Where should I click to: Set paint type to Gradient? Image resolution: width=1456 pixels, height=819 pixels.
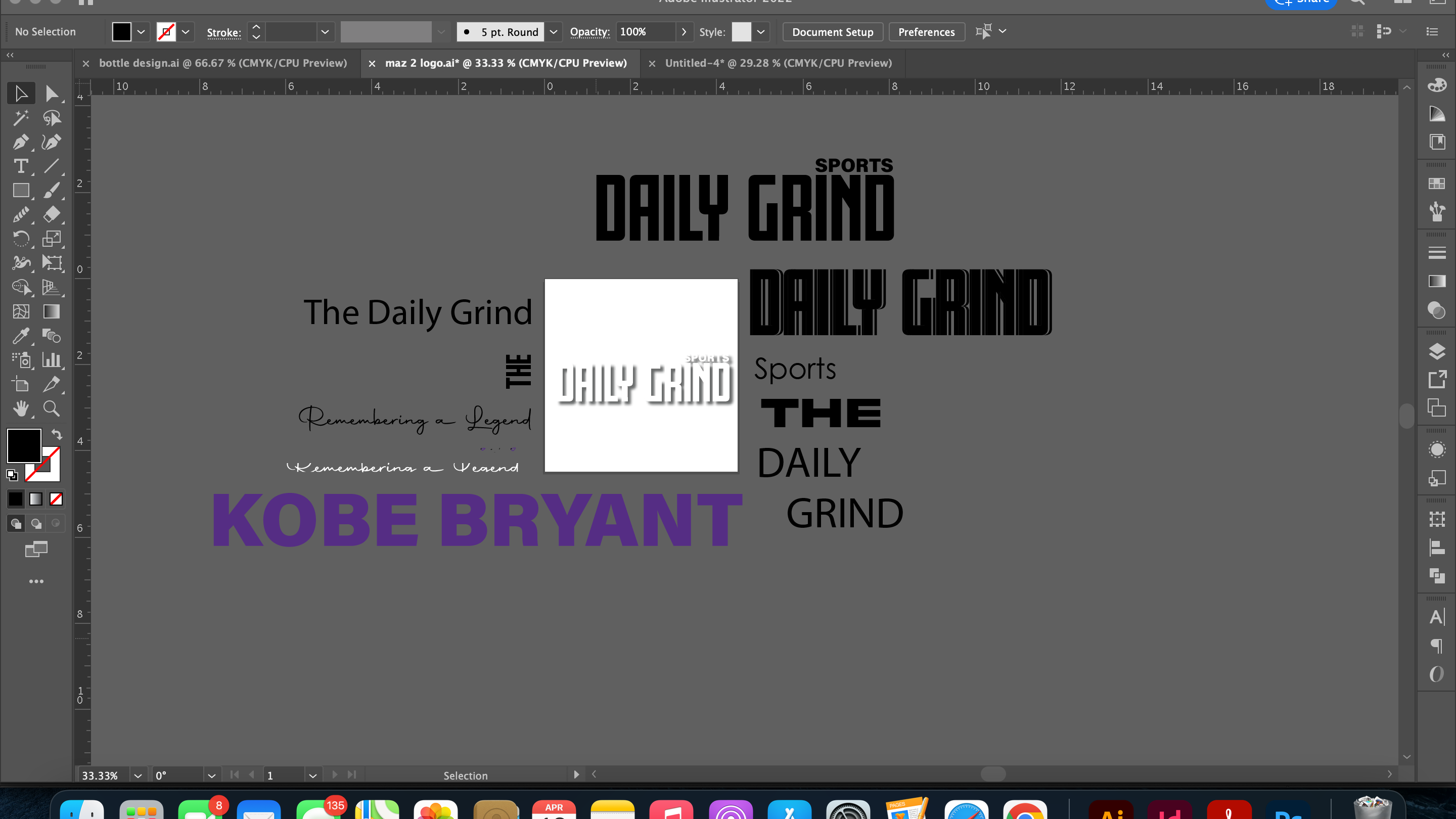point(35,498)
